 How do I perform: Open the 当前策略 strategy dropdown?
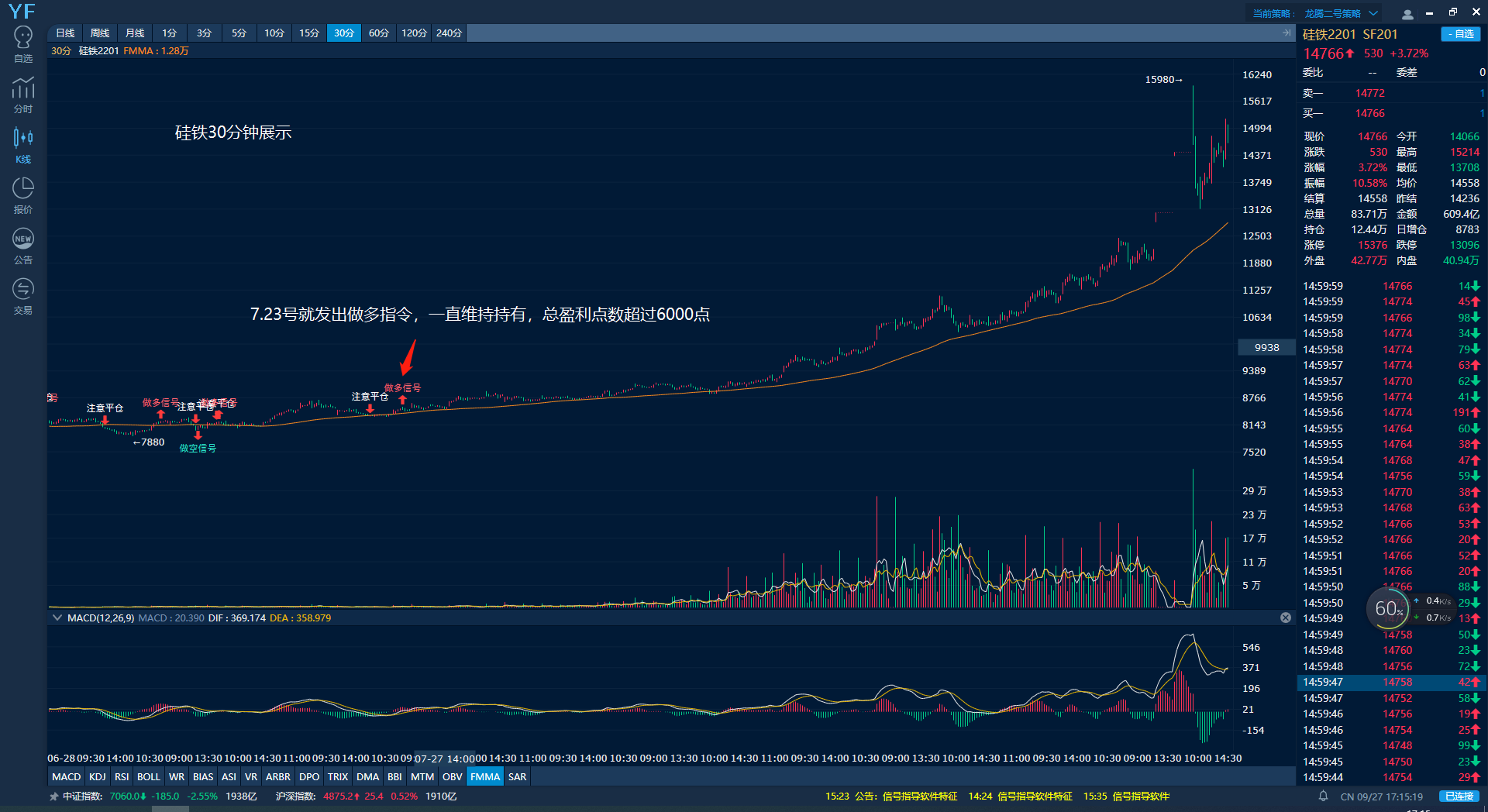[x=1373, y=13]
